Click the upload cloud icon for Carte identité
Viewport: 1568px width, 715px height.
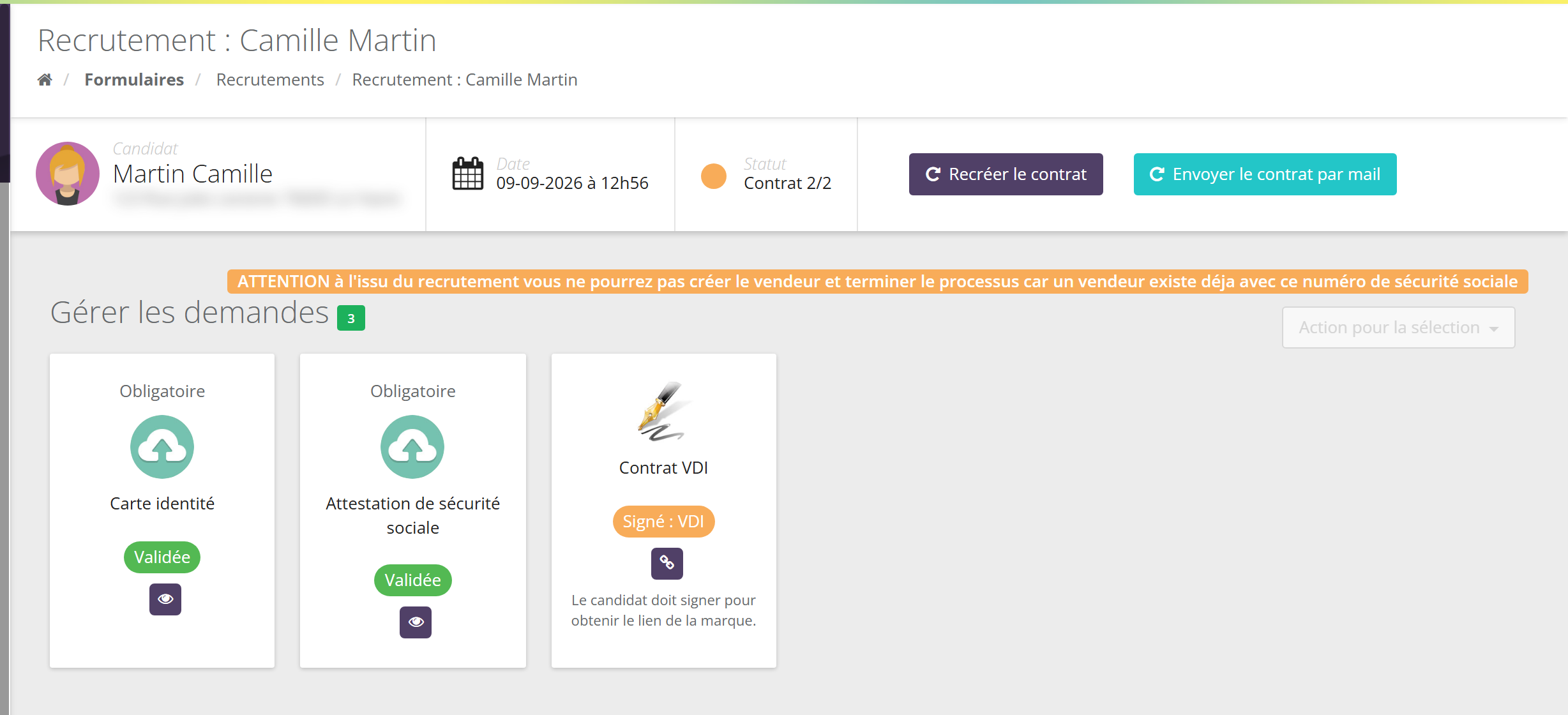pyautogui.click(x=162, y=447)
